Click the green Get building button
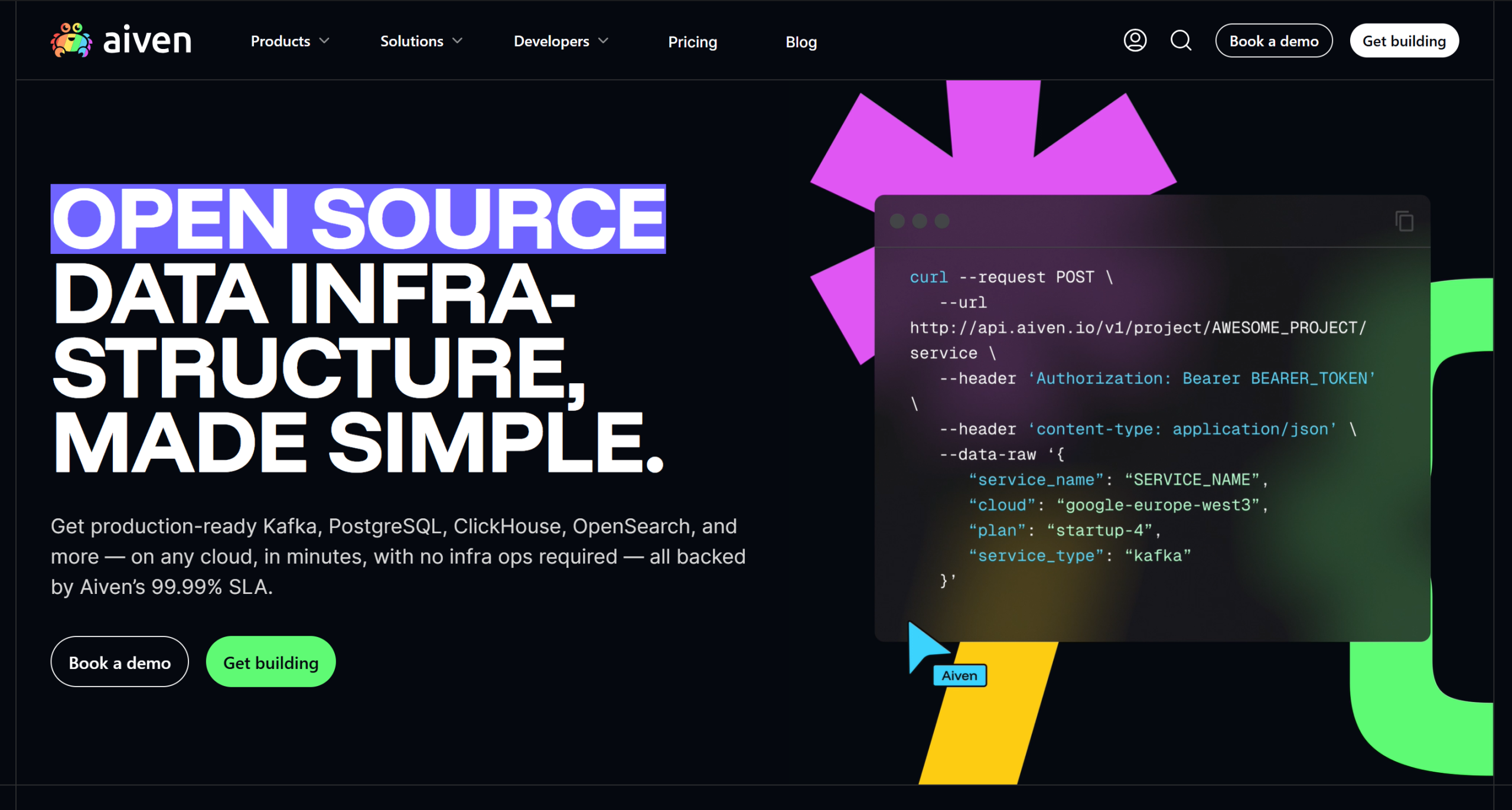 pos(271,662)
